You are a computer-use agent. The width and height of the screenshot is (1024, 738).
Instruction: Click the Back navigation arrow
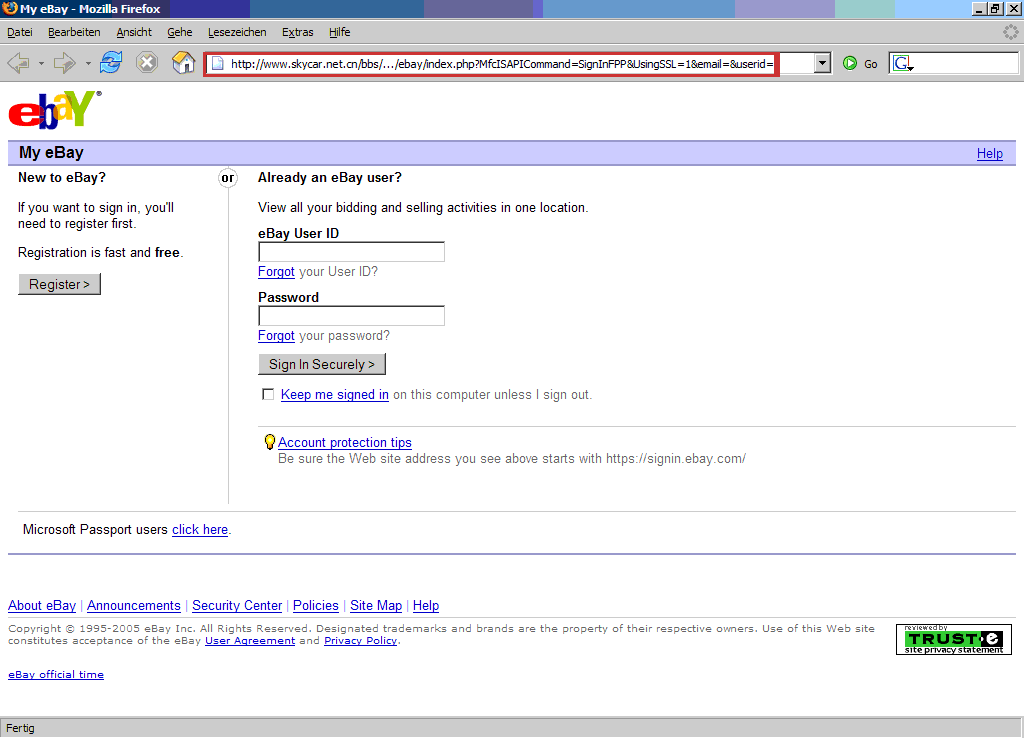click(18, 63)
